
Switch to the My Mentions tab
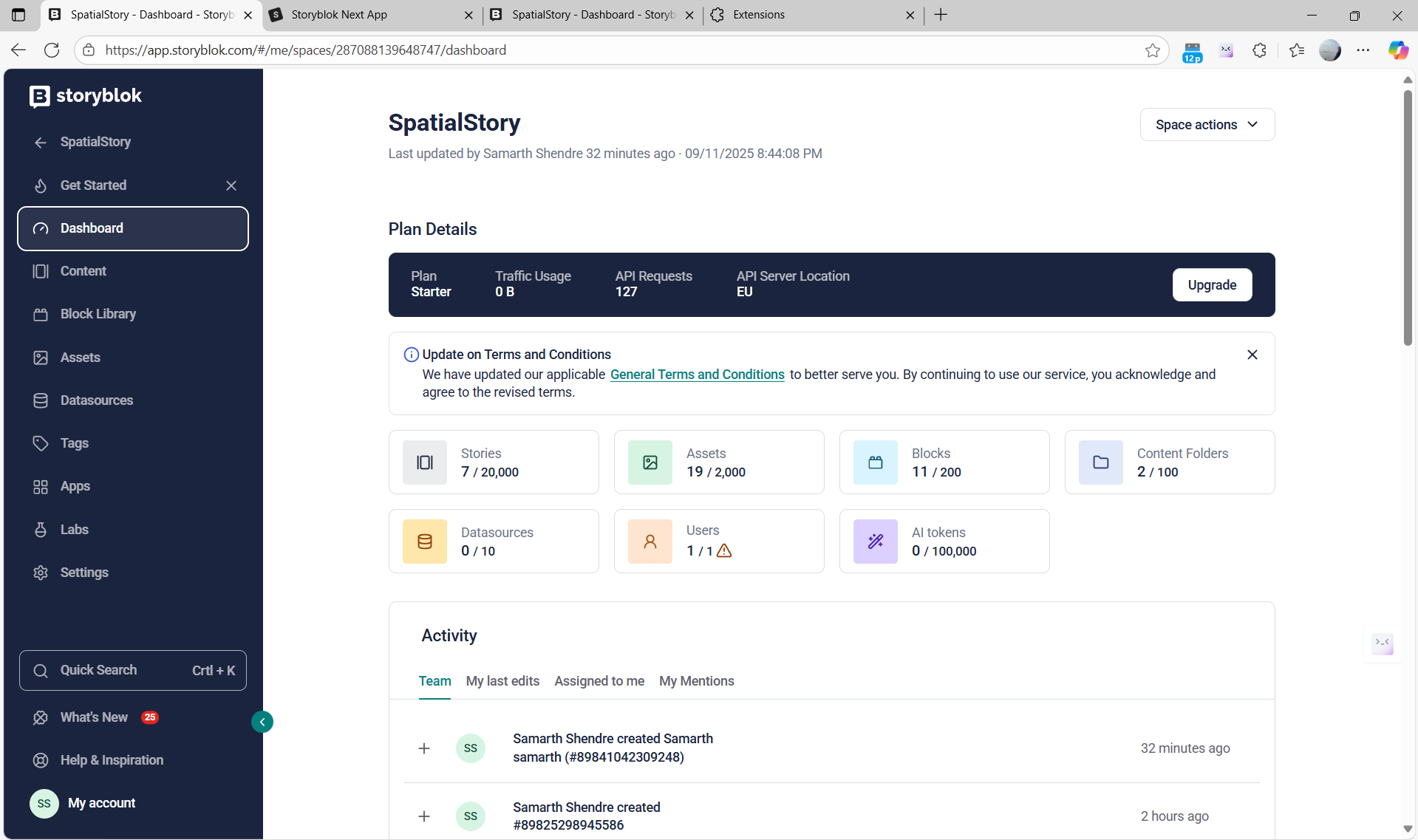tap(697, 681)
